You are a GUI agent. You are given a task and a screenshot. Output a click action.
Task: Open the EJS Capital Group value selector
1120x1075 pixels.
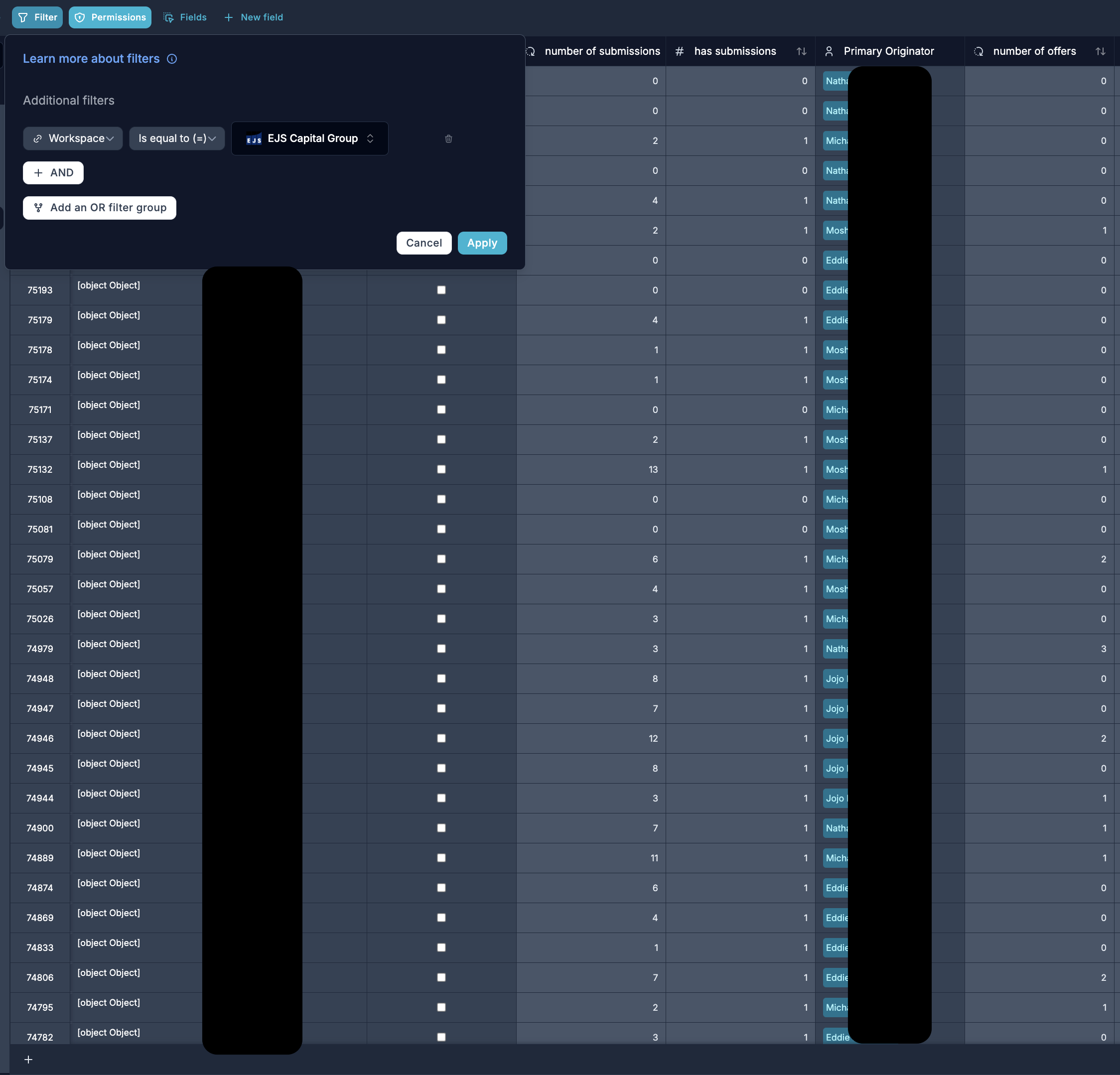[310, 138]
